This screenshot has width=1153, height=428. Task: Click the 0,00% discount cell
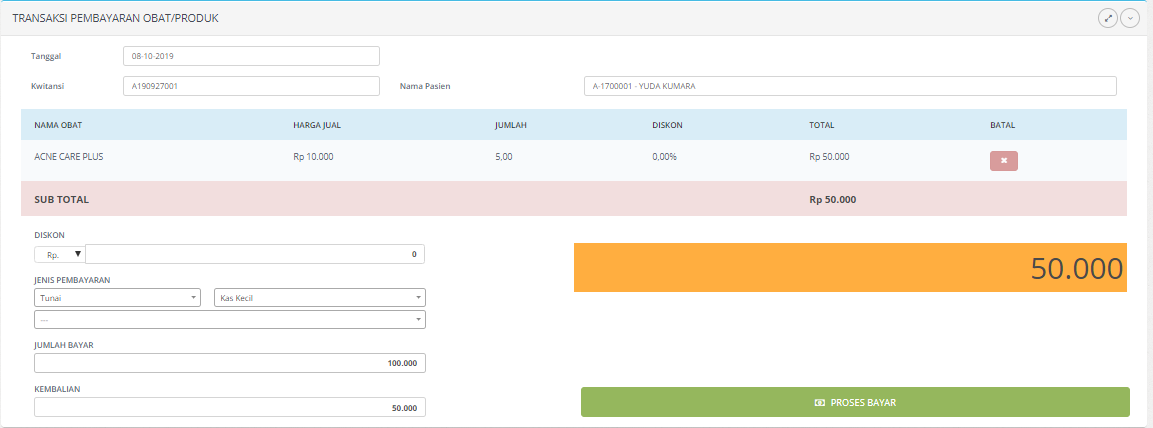point(665,157)
